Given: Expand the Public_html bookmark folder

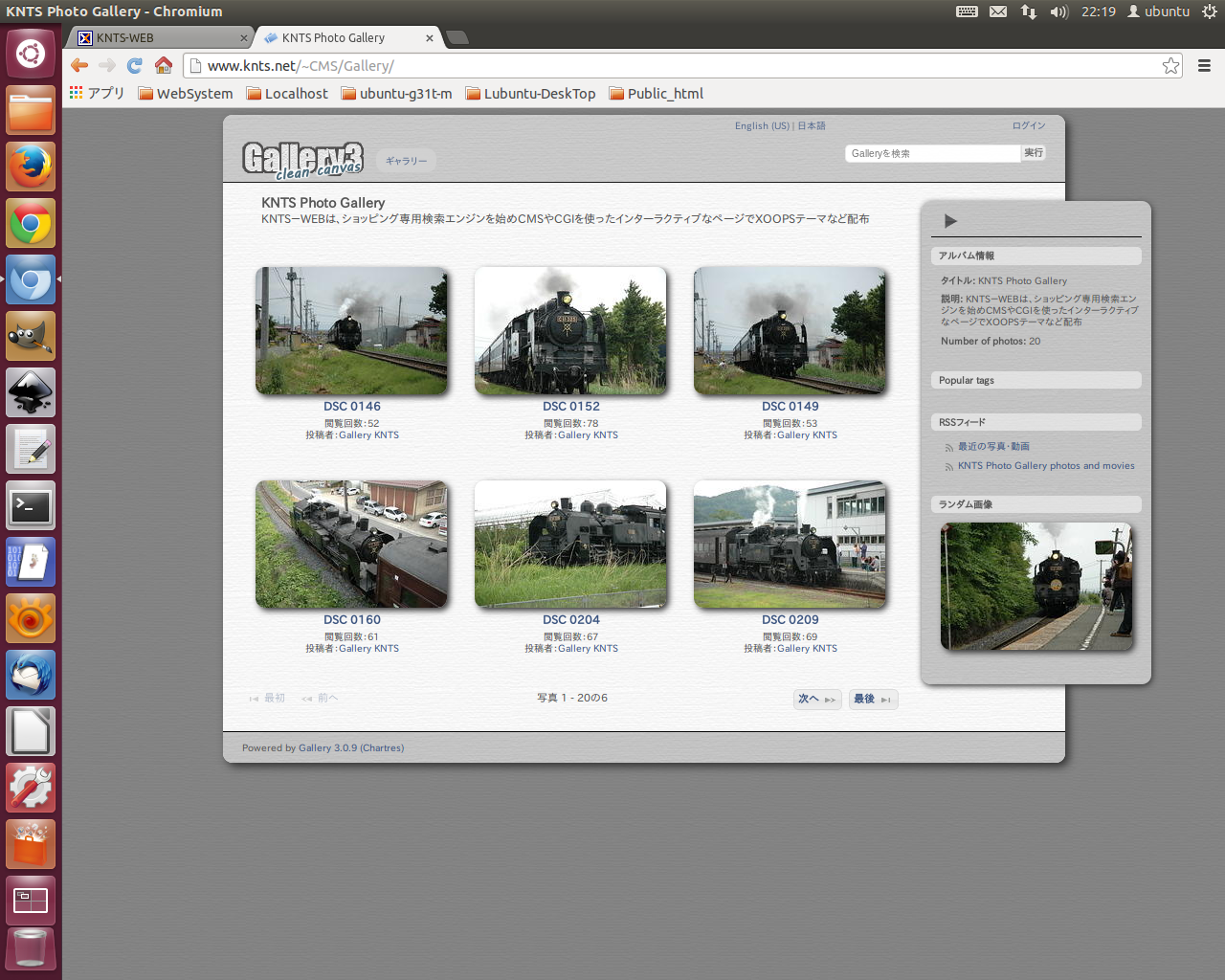Looking at the screenshot, I should [x=657, y=93].
